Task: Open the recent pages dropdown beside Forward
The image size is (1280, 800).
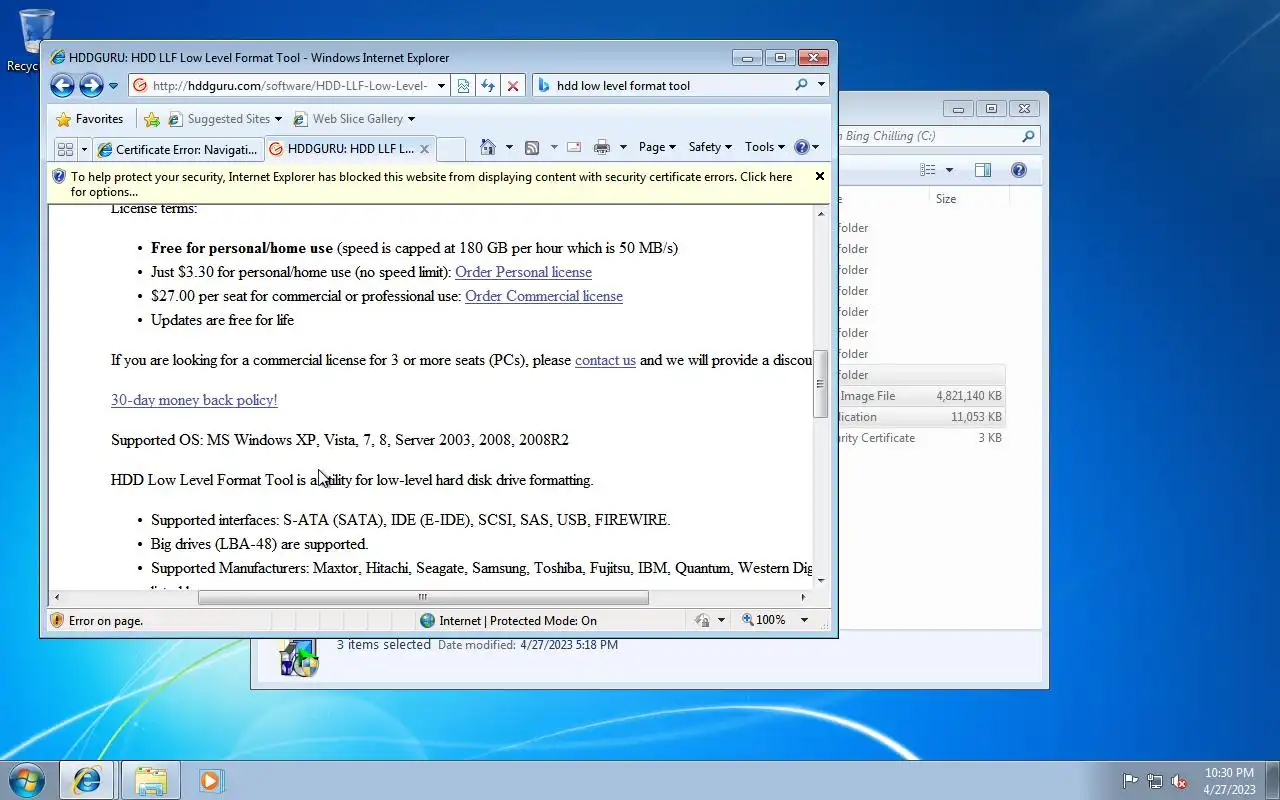Action: 113,86
